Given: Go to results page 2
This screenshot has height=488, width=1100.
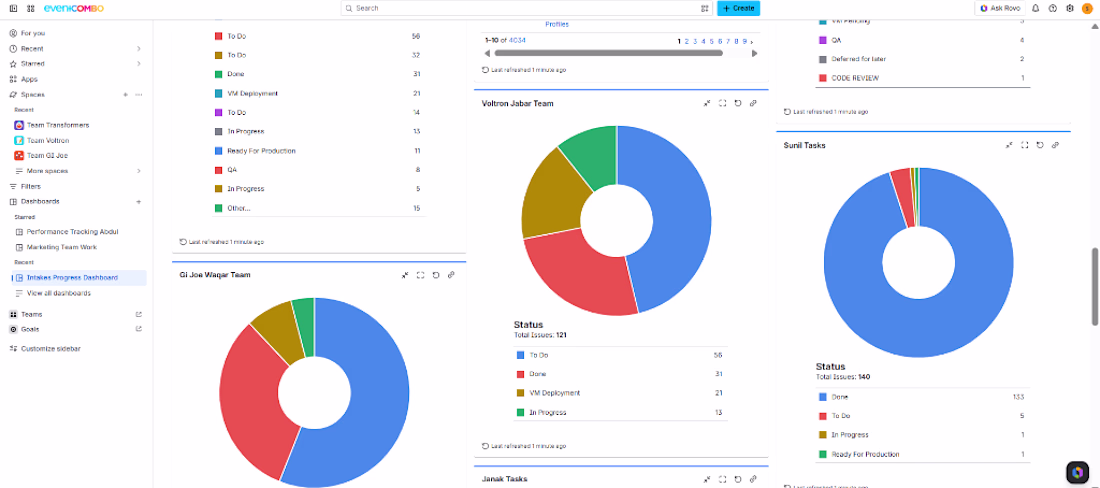Looking at the screenshot, I should tap(687, 41).
